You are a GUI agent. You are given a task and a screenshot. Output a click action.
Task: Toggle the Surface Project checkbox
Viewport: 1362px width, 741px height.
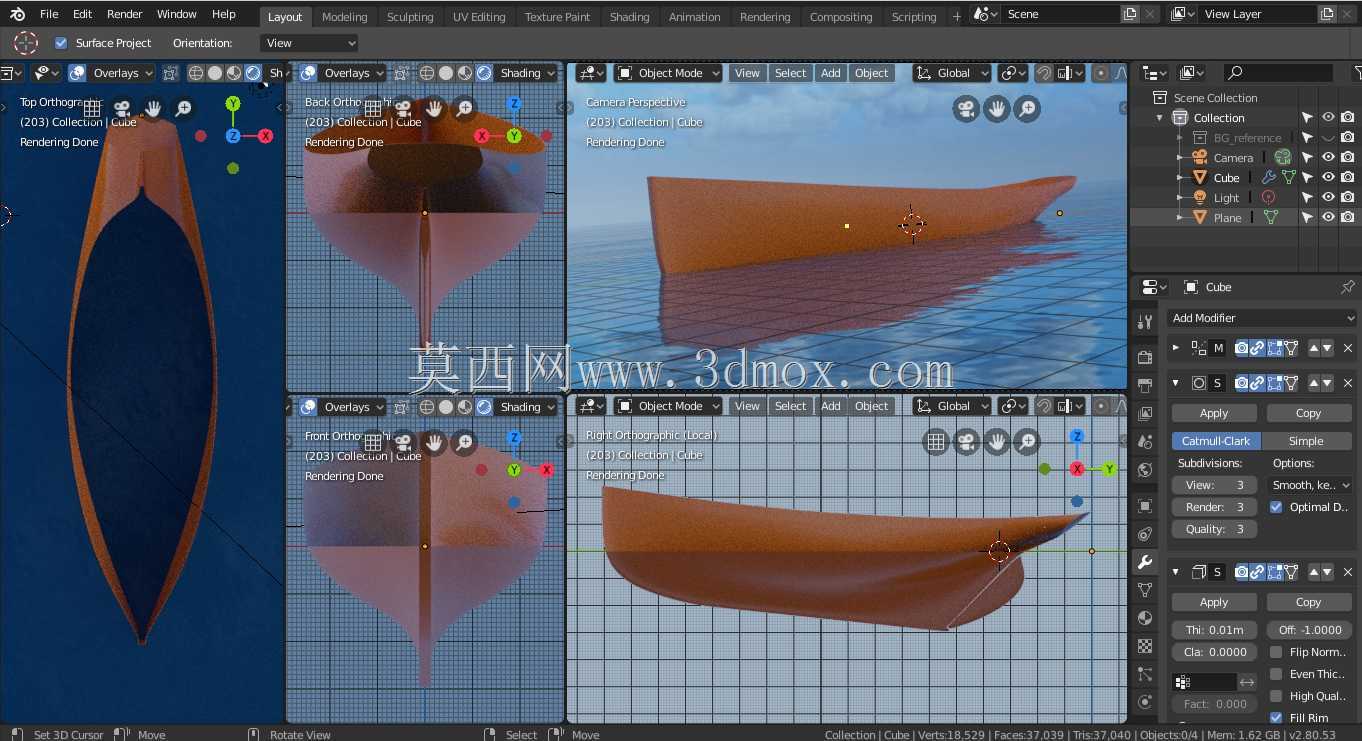coord(61,43)
